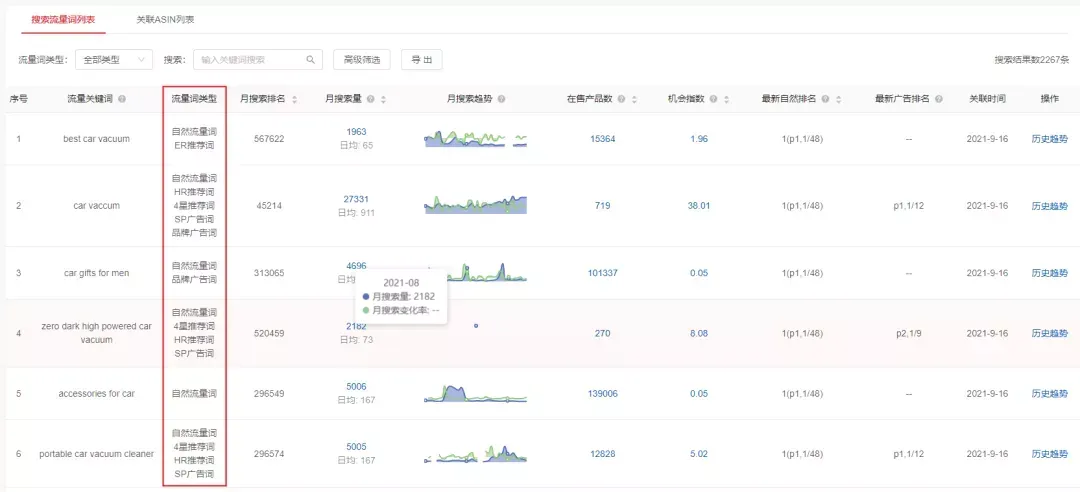Image resolution: width=1080 pixels, height=492 pixels.
Task: Click product count 719
Action: (x=603, y=205)
